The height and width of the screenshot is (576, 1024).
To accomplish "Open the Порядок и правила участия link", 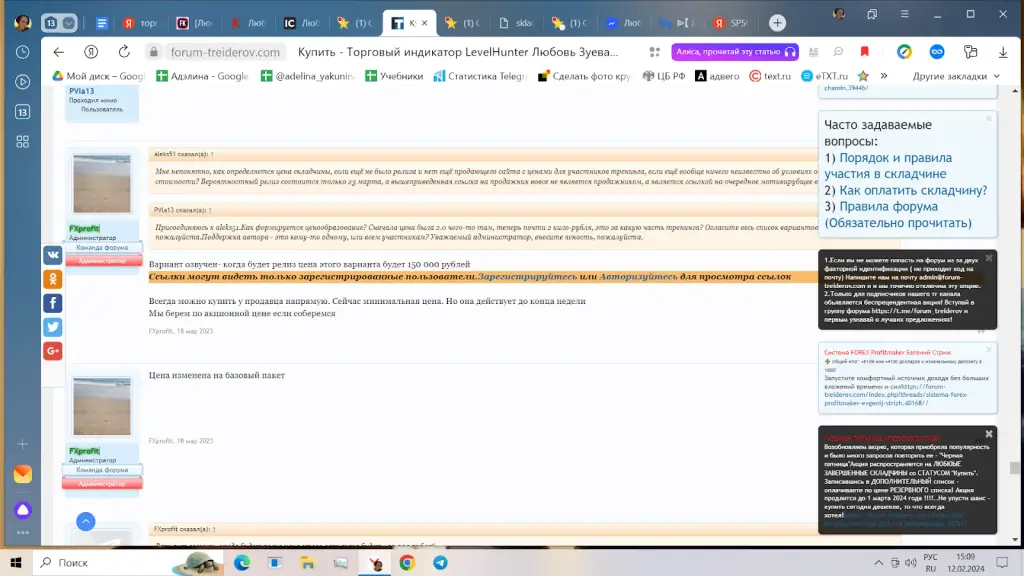I will (x=888, y=166).
